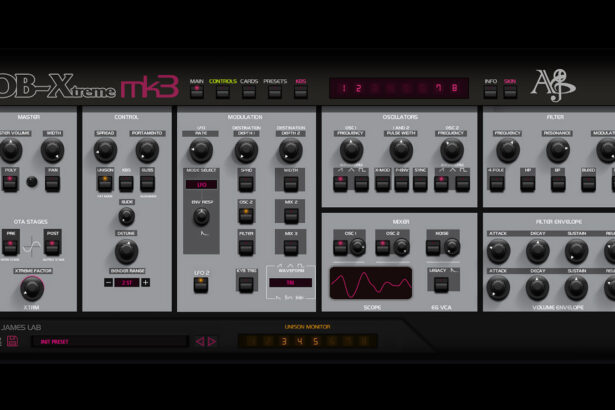Enable the FILTER modulation destination switch
The image size is (615, 410).
click(x=246, y=248)
